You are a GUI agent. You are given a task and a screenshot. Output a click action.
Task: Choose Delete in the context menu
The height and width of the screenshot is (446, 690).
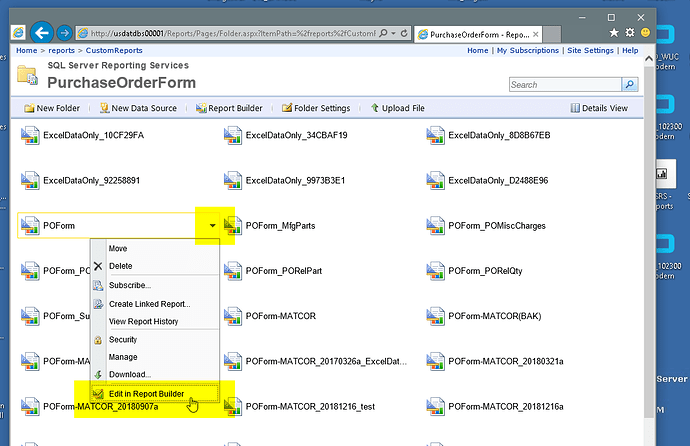(154, 266)
